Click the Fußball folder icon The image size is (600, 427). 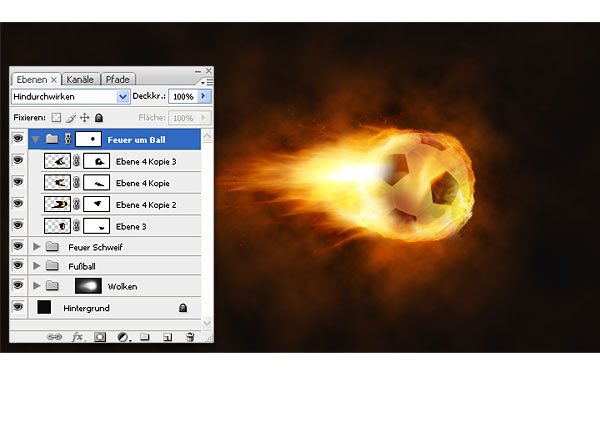pos(52,266)
